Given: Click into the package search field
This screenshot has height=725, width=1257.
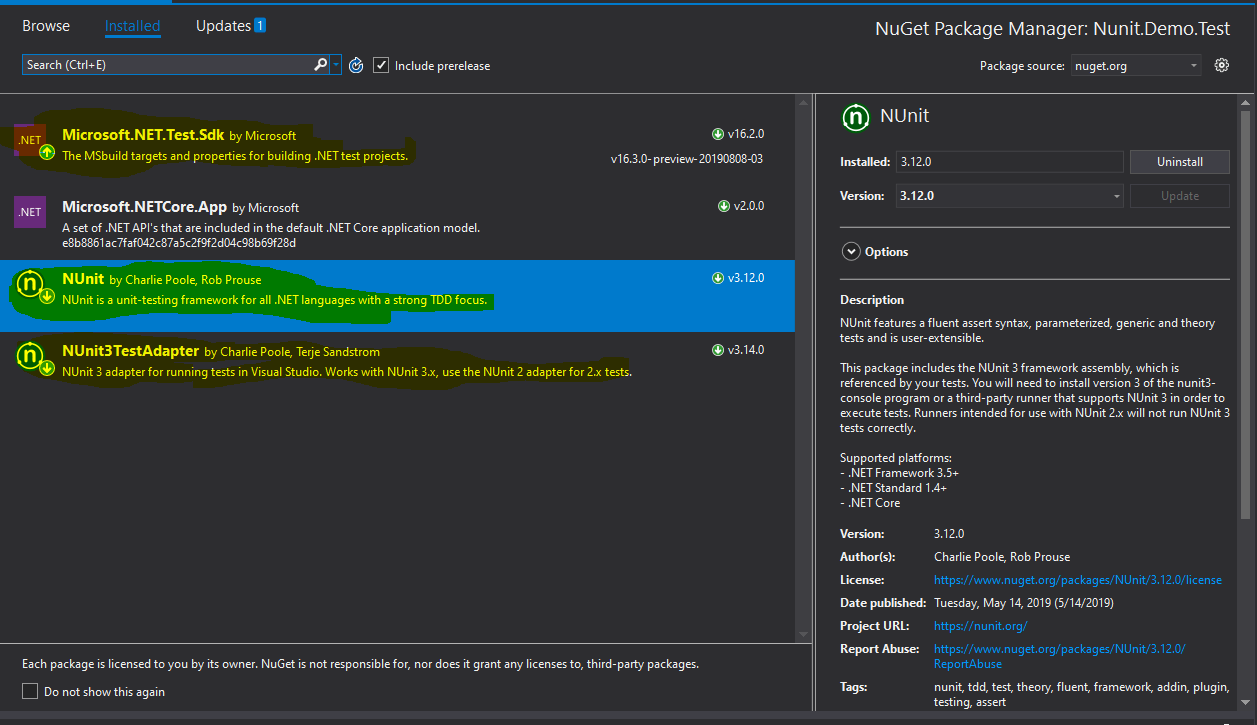Looking at the screenshot, I should (165, 65).
